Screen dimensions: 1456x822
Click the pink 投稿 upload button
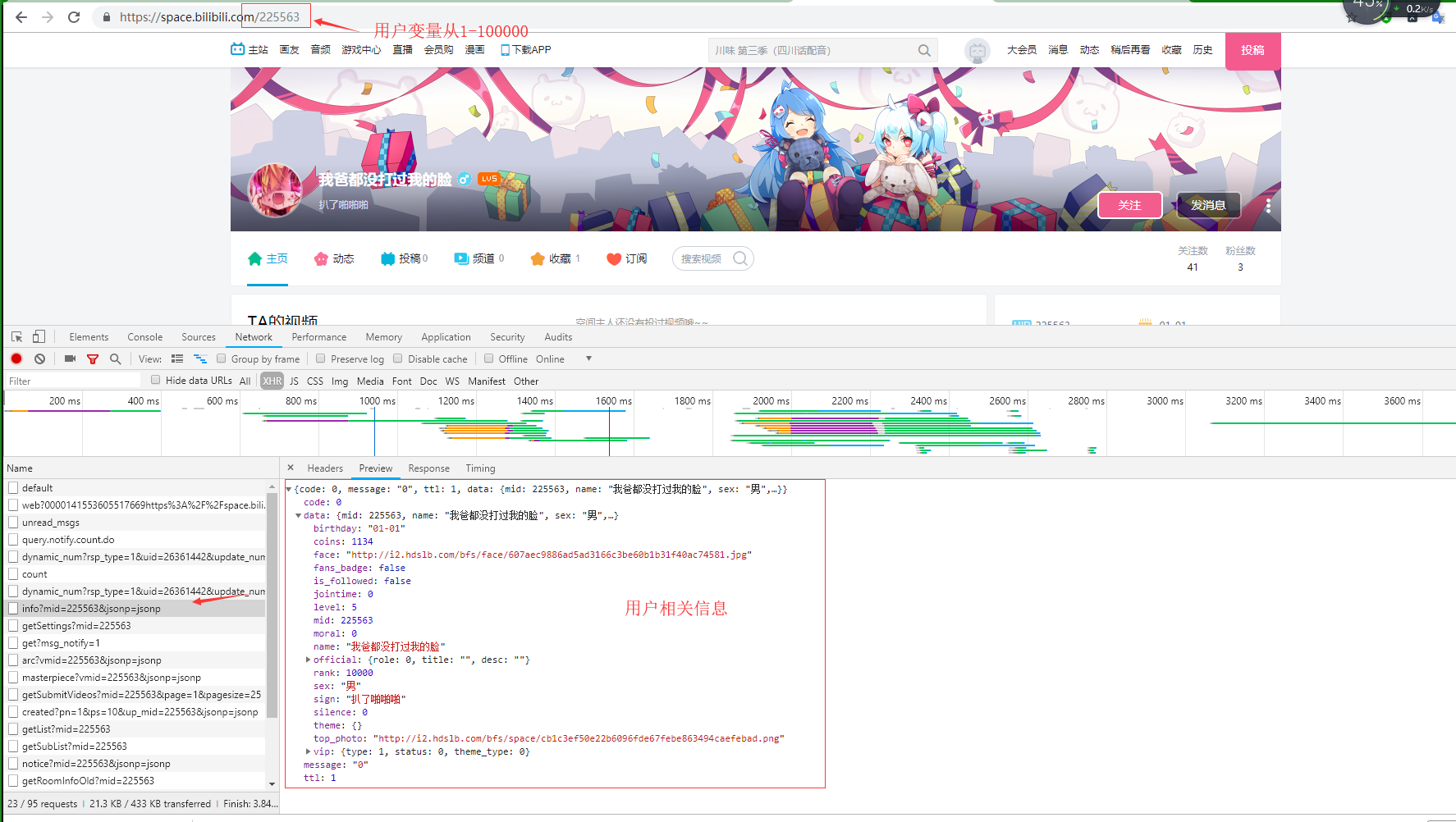[1252, 50]
